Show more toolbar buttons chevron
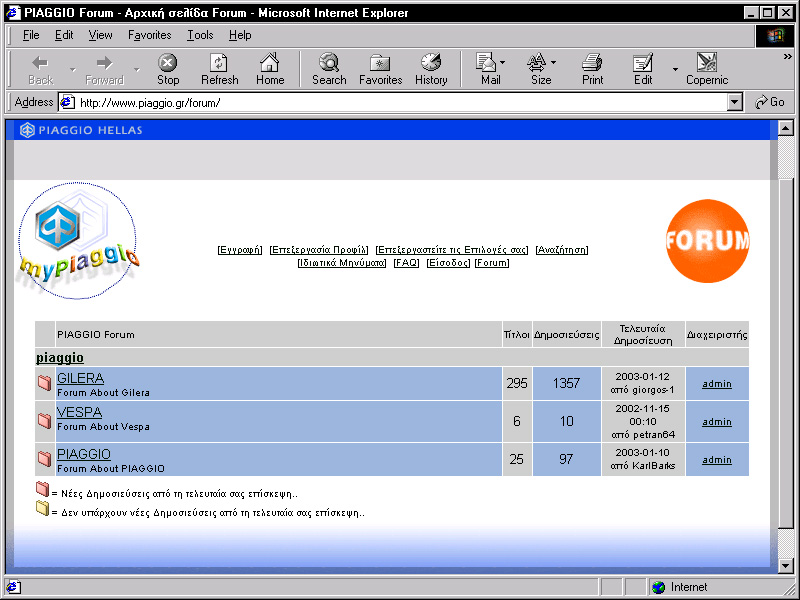This screenshot has width=800, height=600. click(x=788, y=57)
